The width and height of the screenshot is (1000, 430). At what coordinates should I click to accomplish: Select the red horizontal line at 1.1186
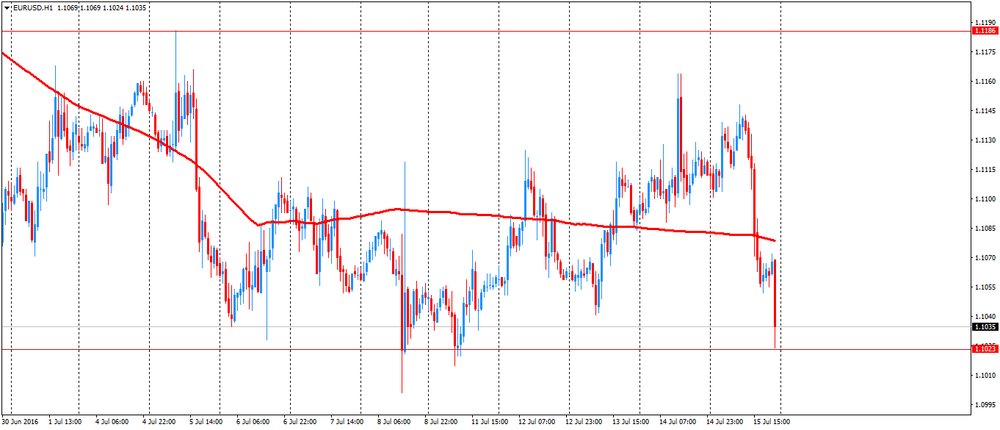500,31
